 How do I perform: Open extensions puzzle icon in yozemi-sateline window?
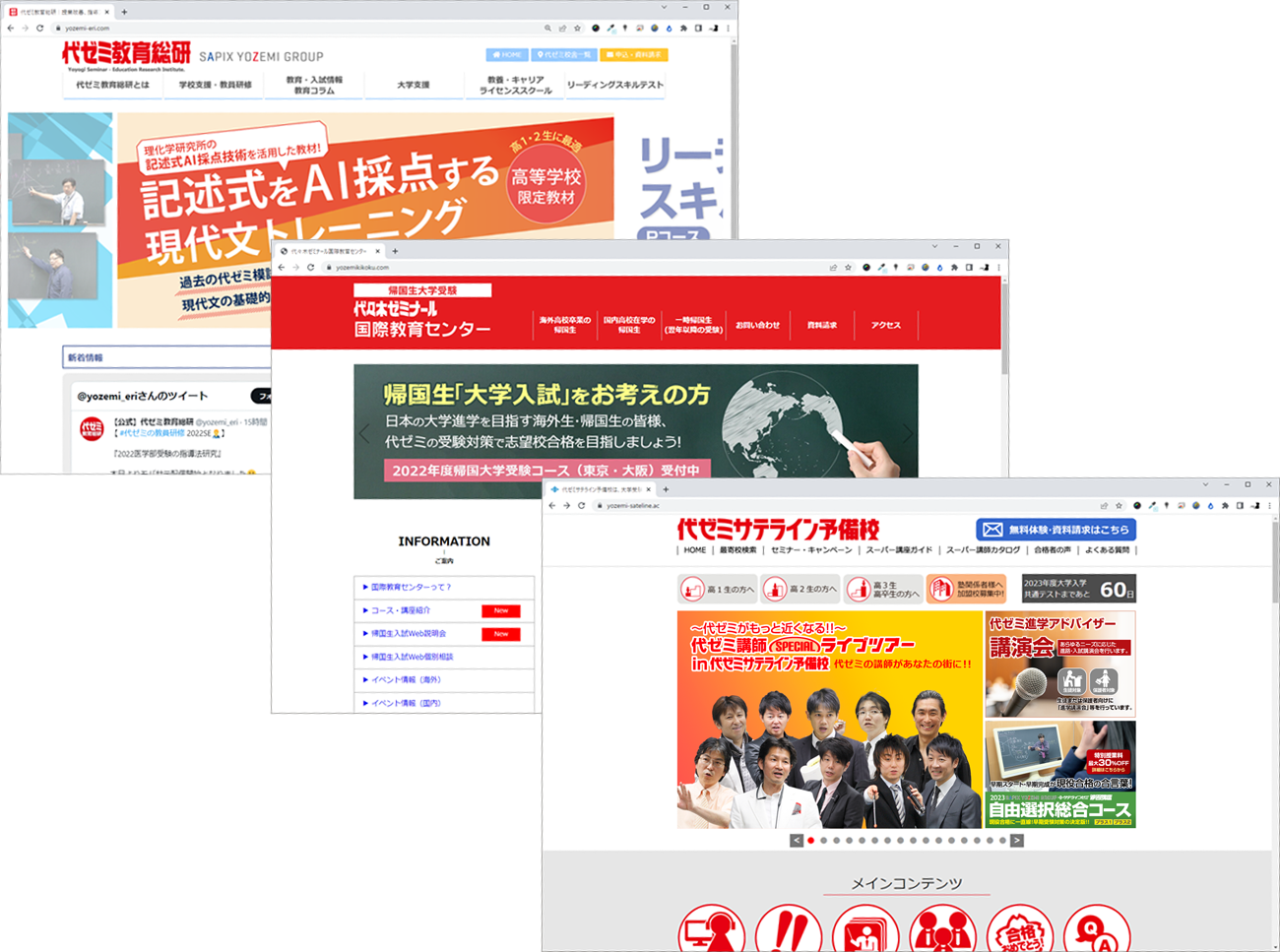point(1225,505)
